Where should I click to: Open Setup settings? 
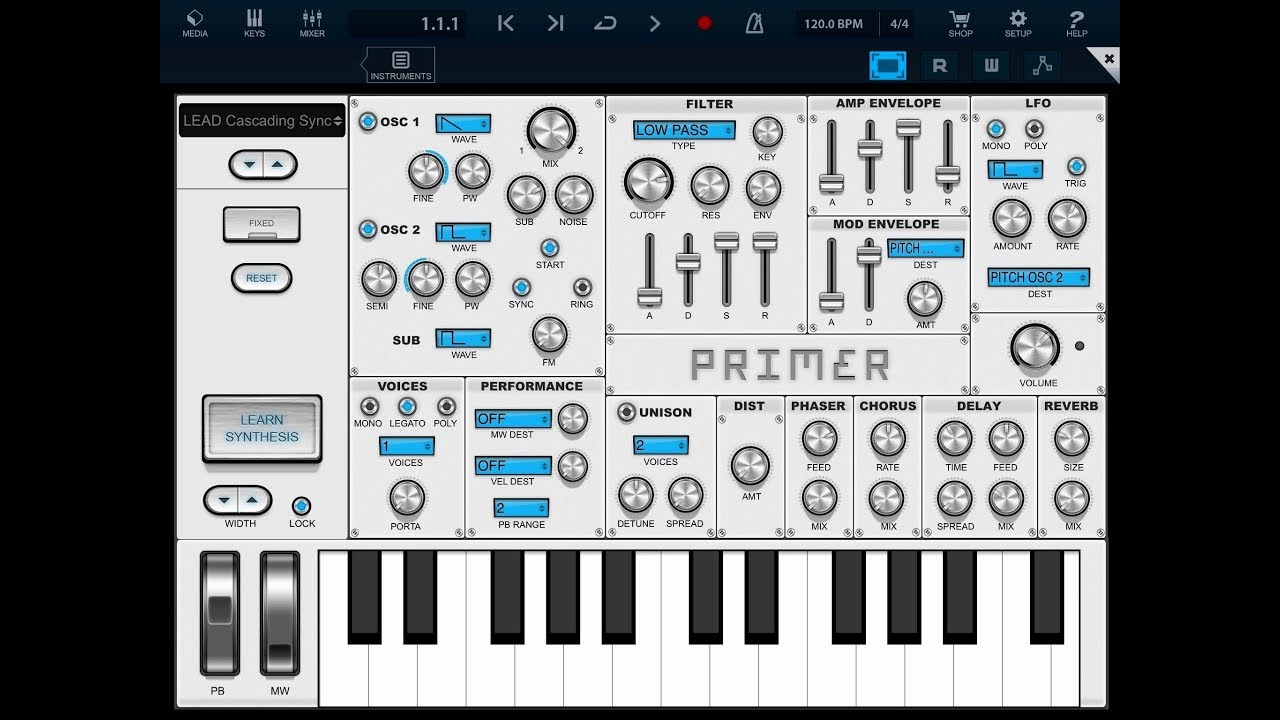tap(1018, 23)
